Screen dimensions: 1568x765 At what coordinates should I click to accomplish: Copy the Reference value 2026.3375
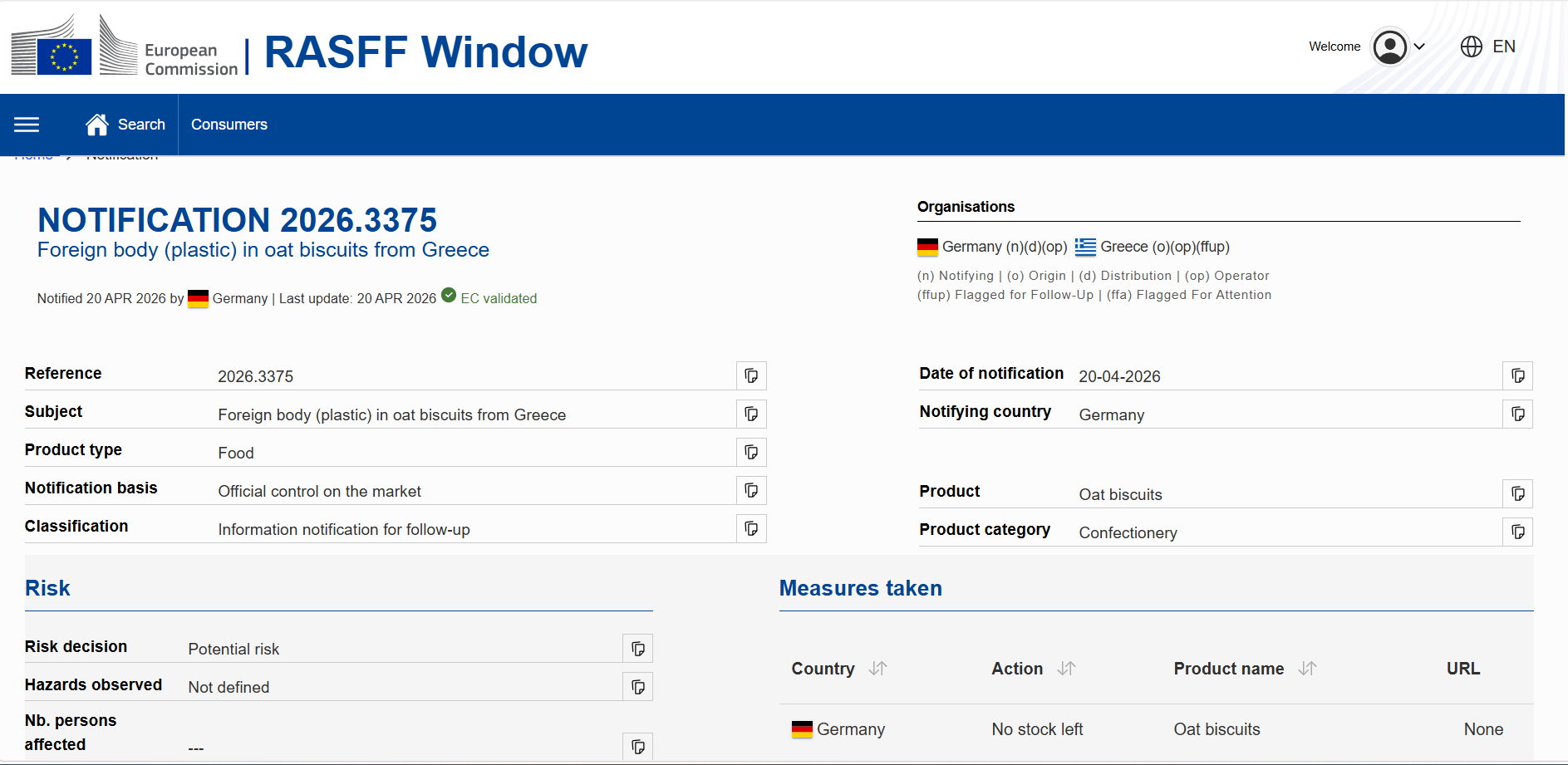click(751, 375)
